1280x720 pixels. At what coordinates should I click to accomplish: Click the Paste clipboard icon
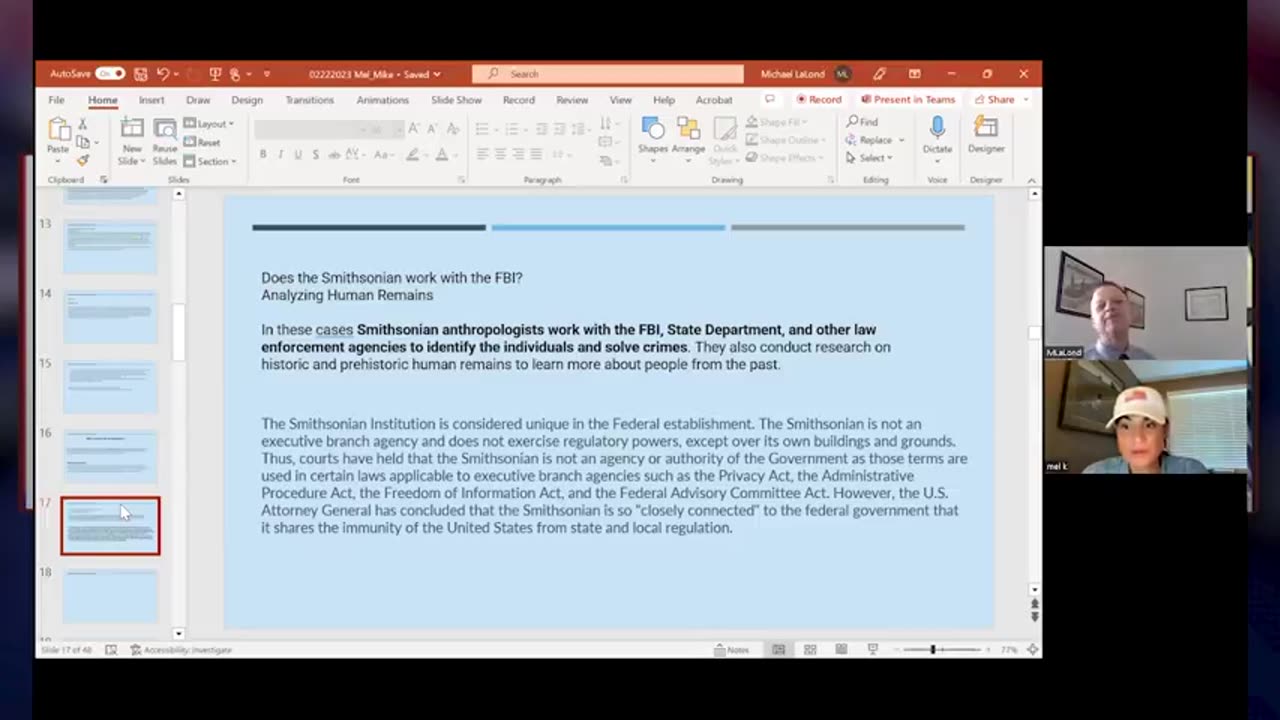(59, 130)
